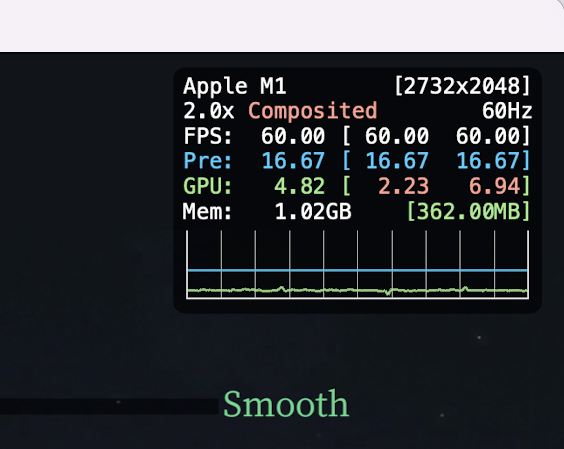
Task: Click the FPS: row label
Action: coord(208,136)
